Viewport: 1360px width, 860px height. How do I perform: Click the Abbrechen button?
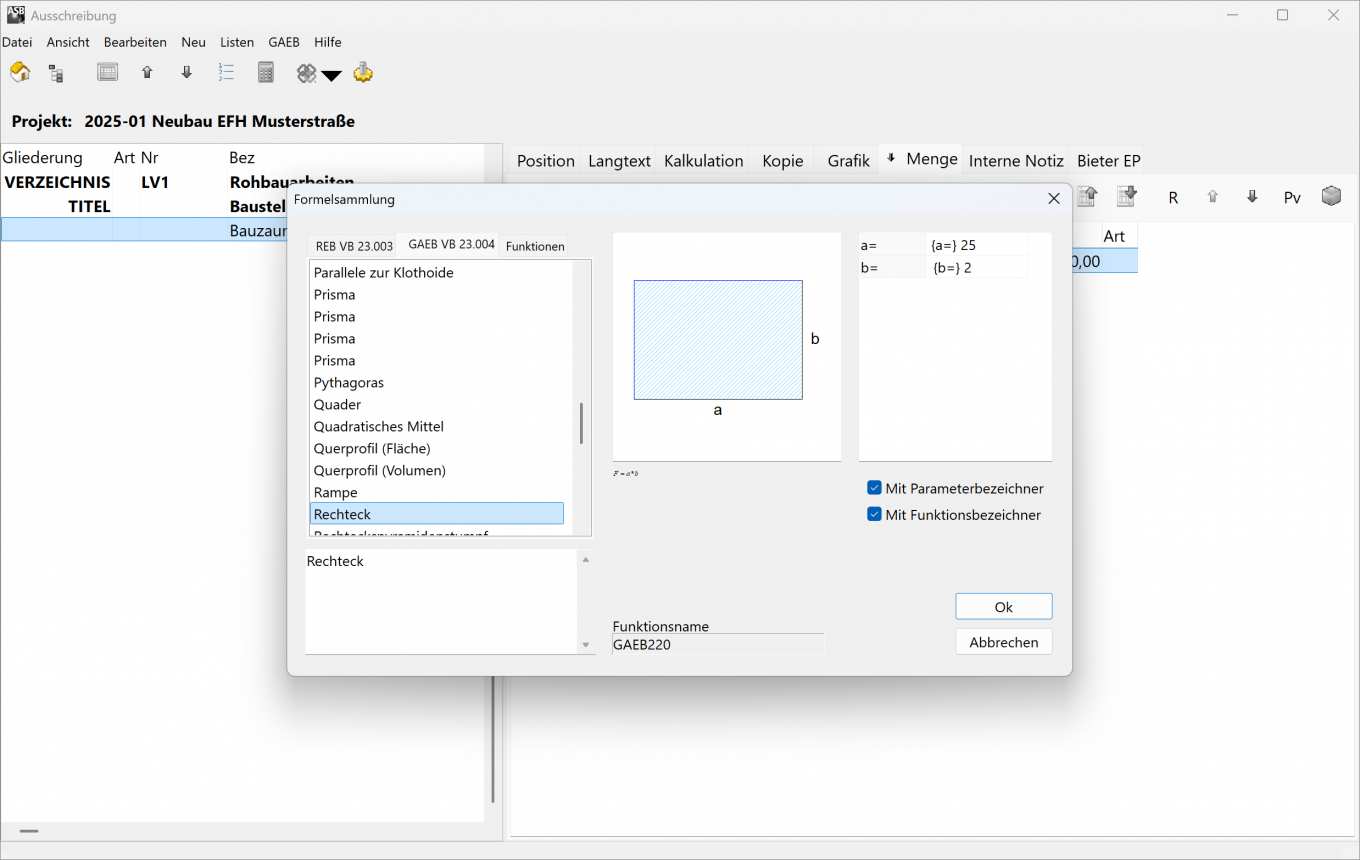point(1003,642)
